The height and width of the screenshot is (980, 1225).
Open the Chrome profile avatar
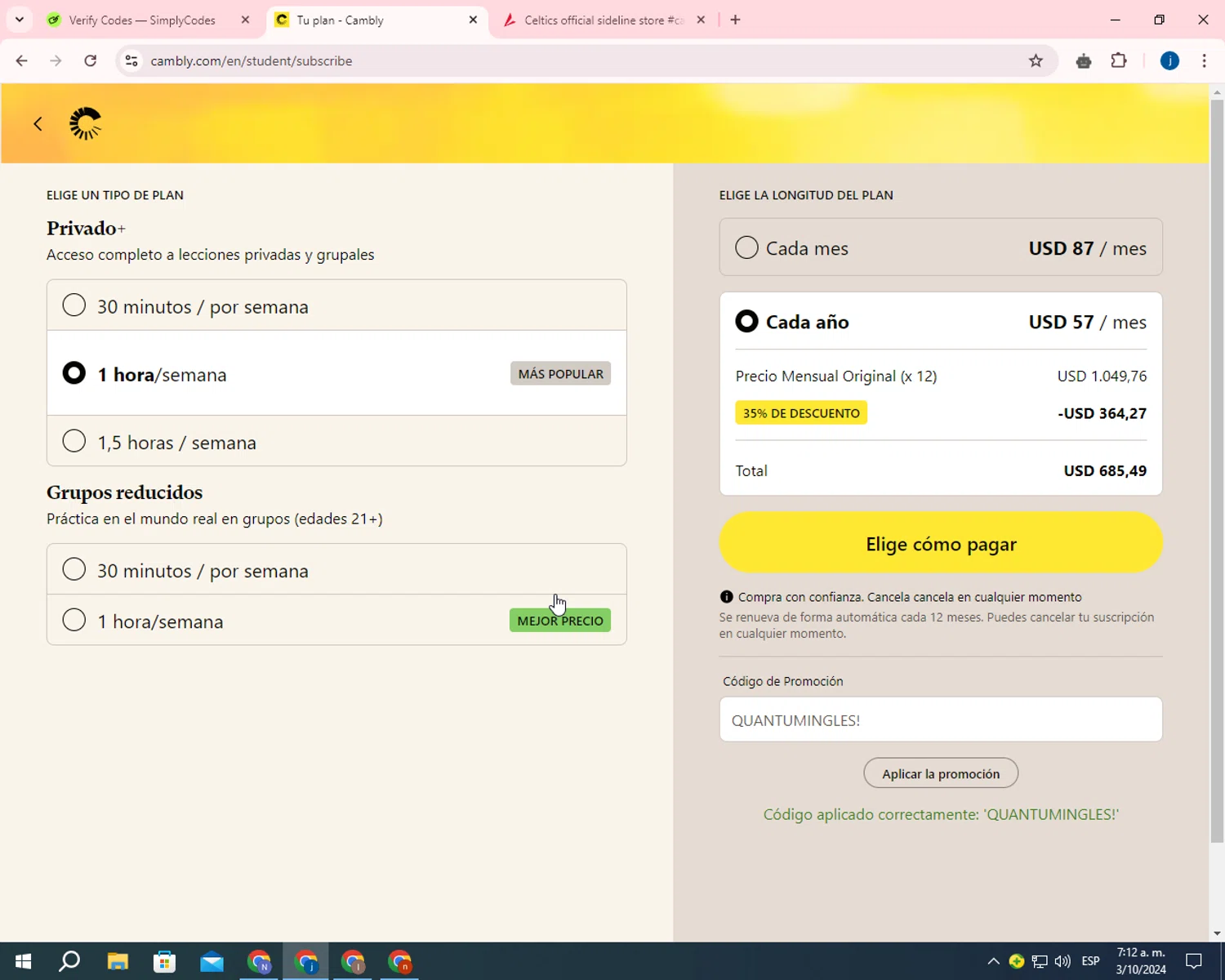(1169, 60)
